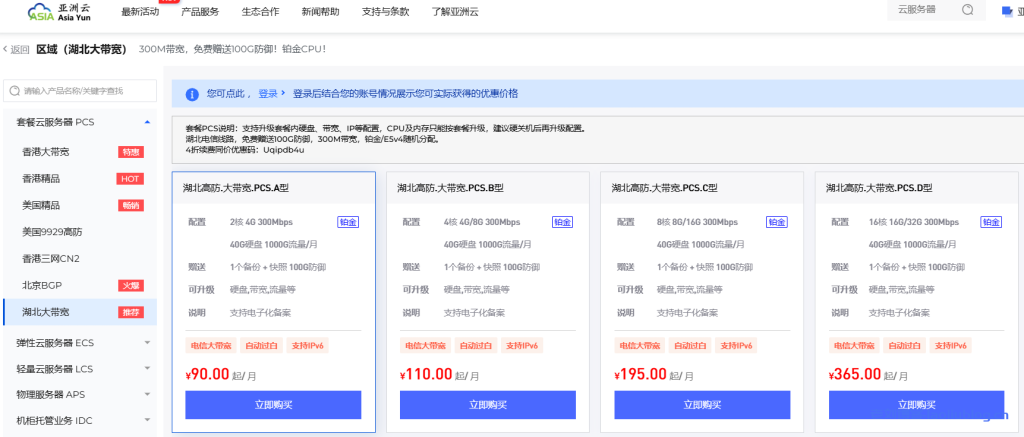Click the ¥110.00 price
Image resolution: width=1024 pixels, height=437 pixels.
[426, 374]
